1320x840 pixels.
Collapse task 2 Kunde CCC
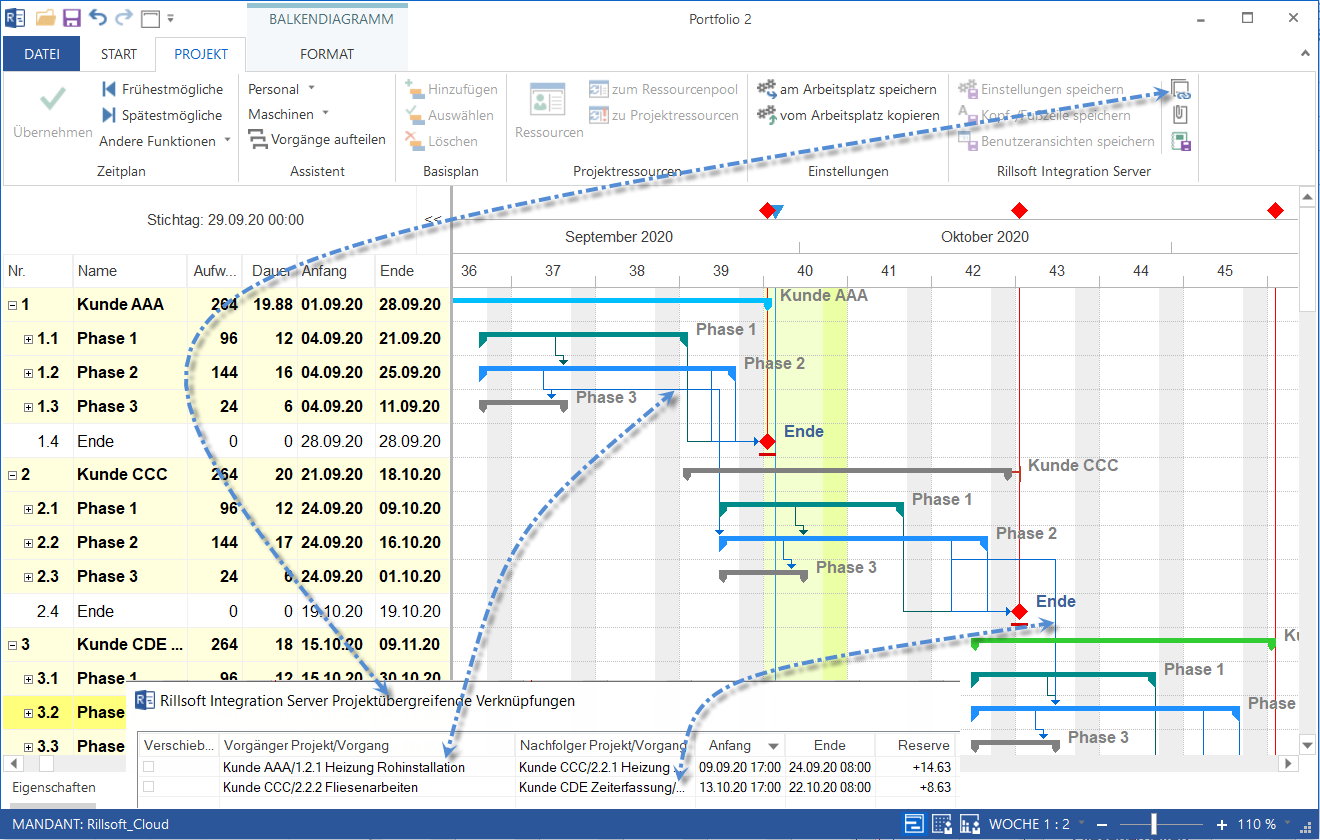coord(12,475)
